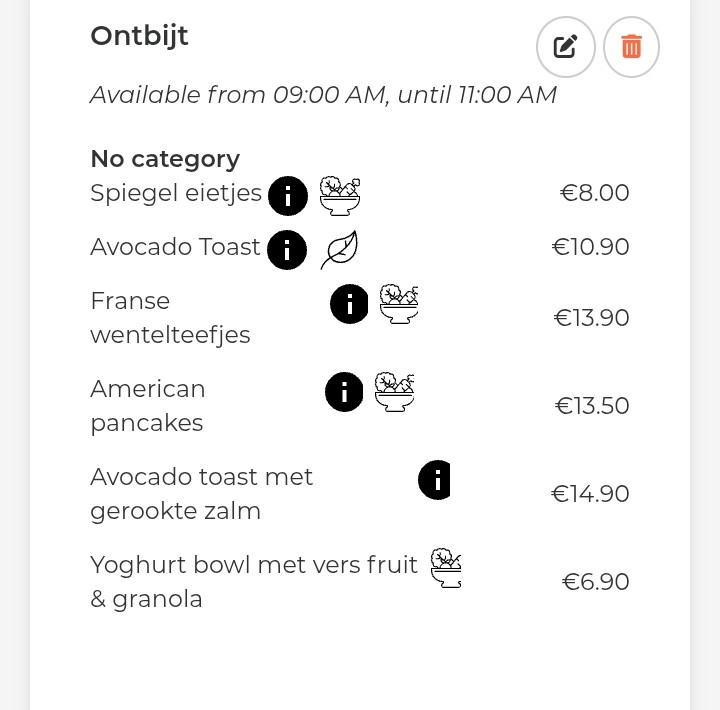Open the Franse wentelteefjes item
The width and height of the screenshot is (720, 710).
(170, 317)
